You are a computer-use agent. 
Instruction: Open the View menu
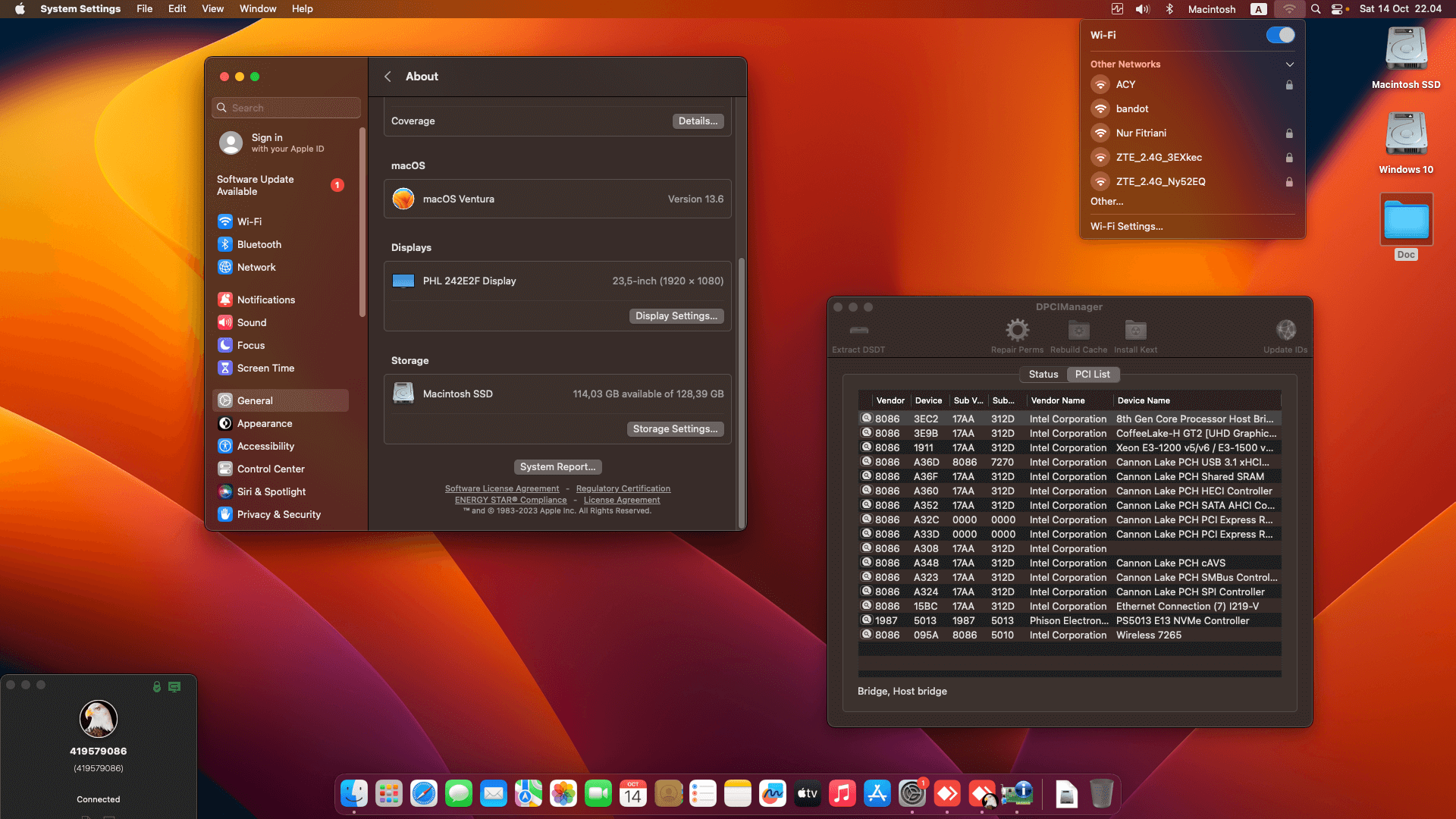pyautogui.click(x=212, y=9)
